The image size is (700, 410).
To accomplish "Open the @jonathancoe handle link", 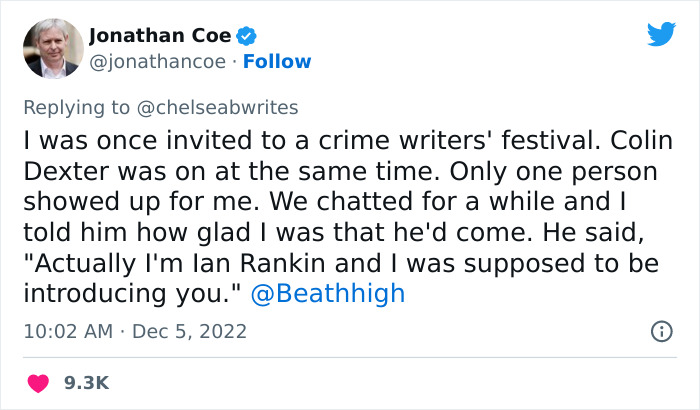I will click(x=151, y=62).
